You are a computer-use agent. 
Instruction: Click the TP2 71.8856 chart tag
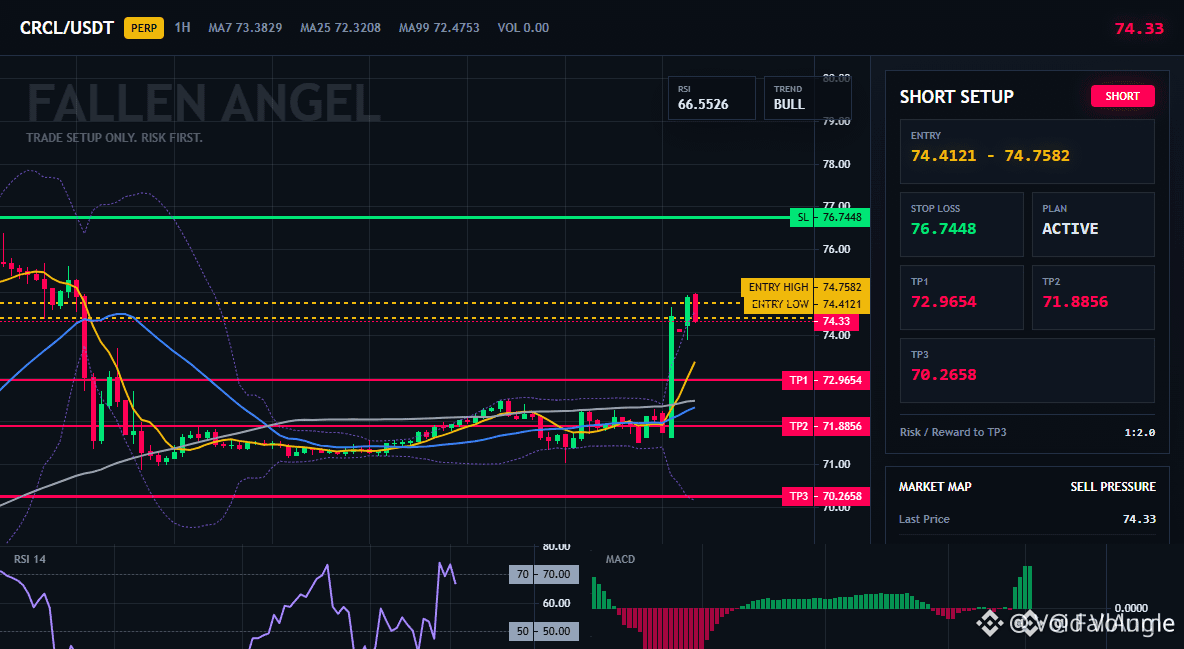tap(826, 426)
